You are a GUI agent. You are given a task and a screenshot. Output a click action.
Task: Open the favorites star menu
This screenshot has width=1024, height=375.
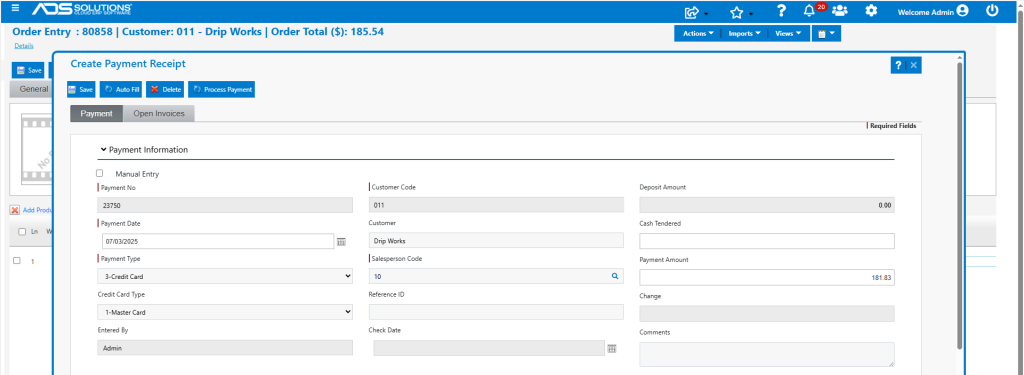coord(738,12)
